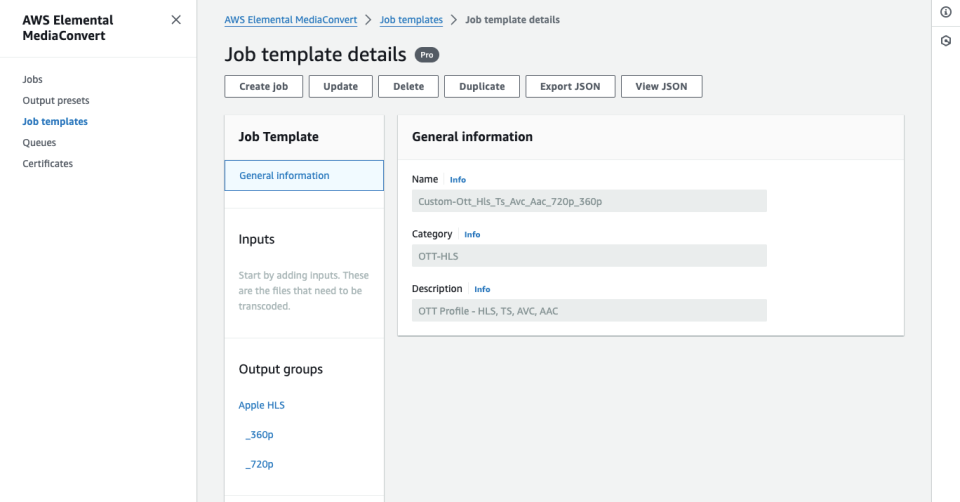Click the info circle icon at top right
The width and height of the screenshot is (960, 502).
pyautogui.click(x=946, y=12)
